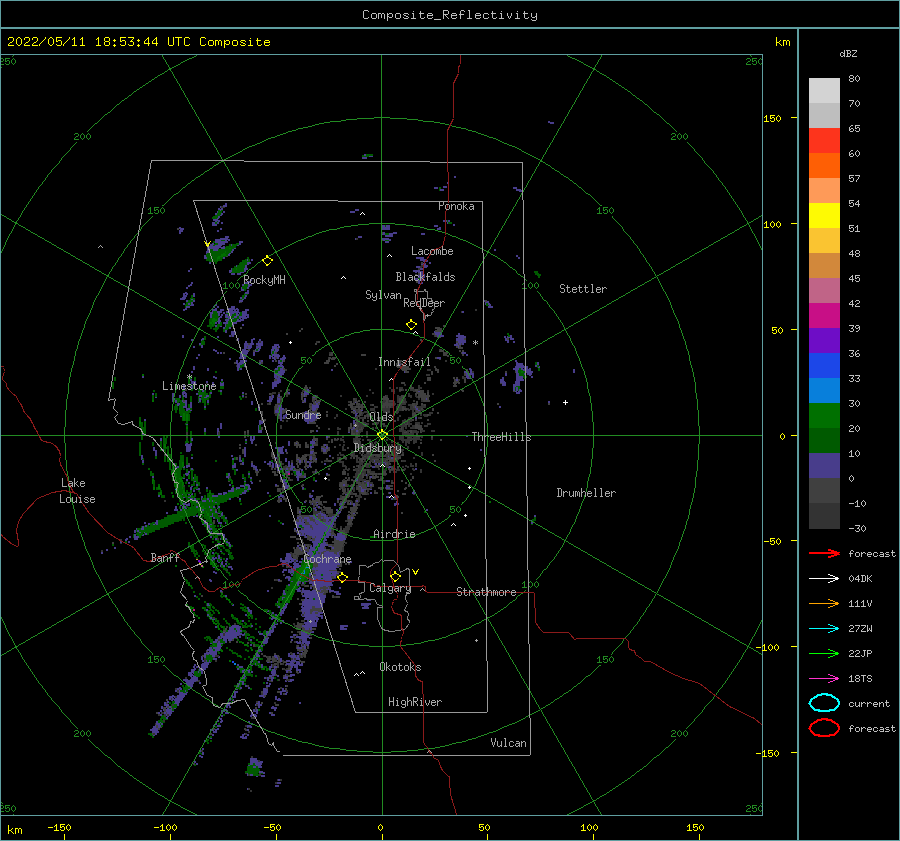Select the orange 111V arrow icon
This screenshot has height=841, width=900.
point(824,603)
